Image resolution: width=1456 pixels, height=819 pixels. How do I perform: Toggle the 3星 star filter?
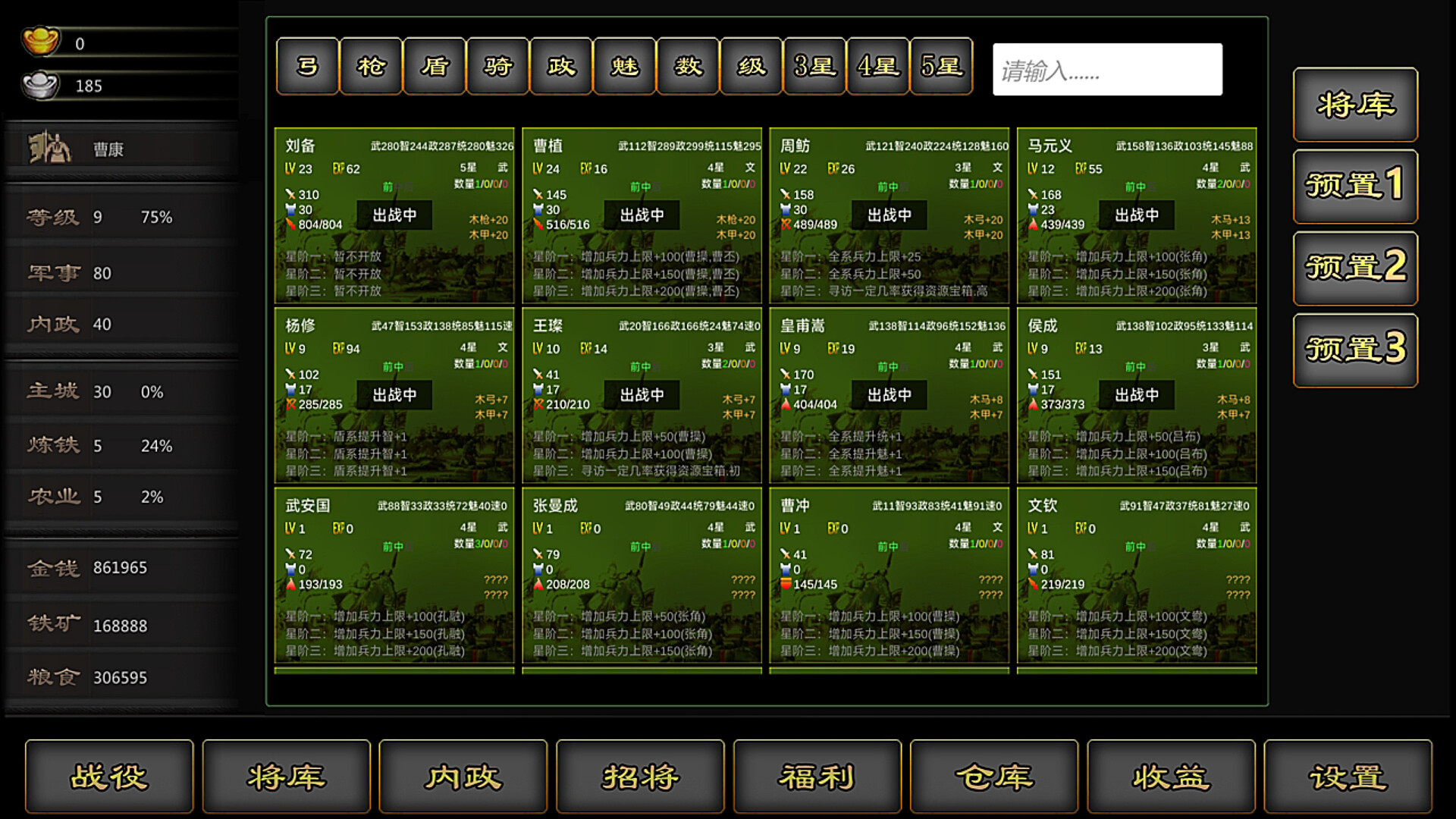814,67
